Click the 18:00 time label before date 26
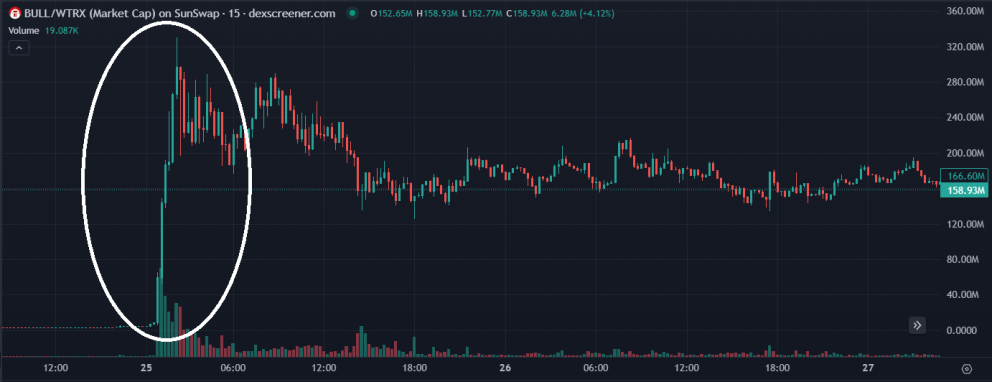Image resolution: width=992 pixels, height=382 pixels. tap(414, 368)
